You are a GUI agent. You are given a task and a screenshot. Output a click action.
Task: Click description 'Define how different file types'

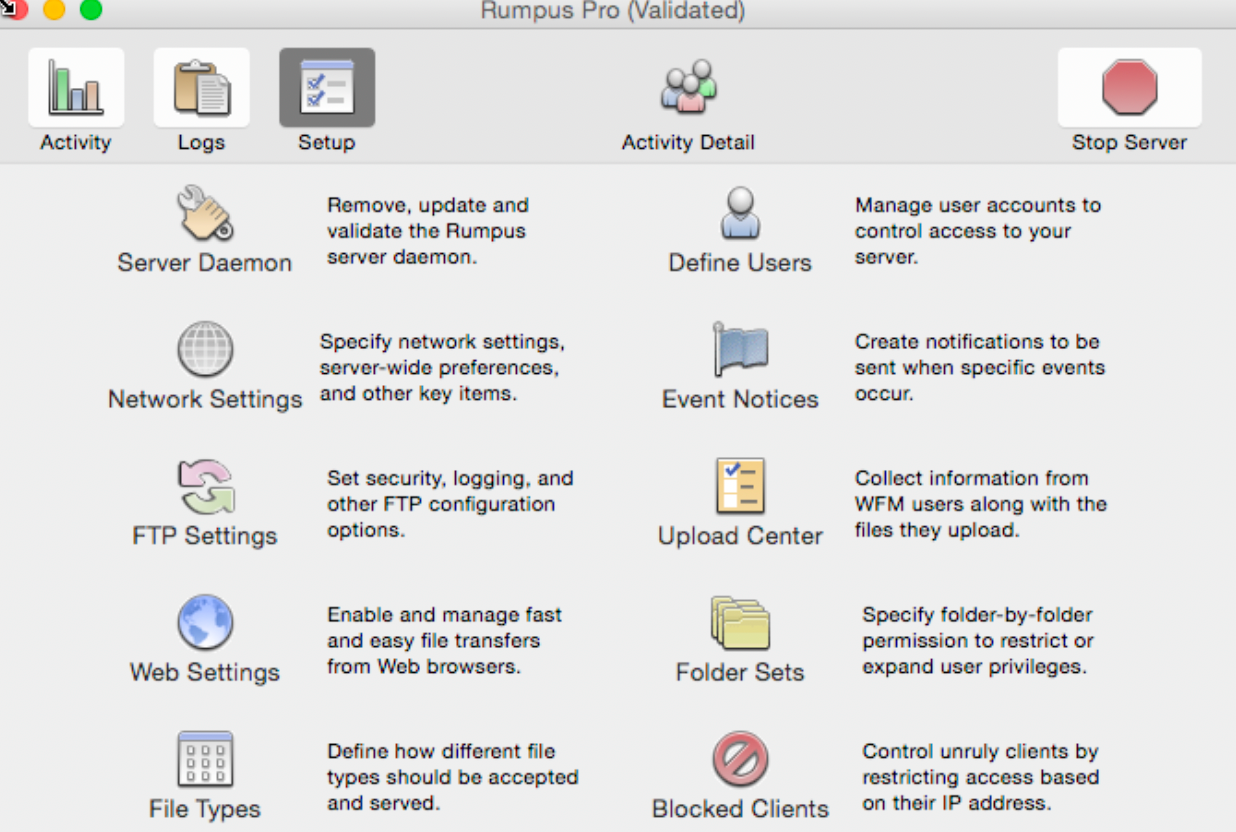click(452, 777)
